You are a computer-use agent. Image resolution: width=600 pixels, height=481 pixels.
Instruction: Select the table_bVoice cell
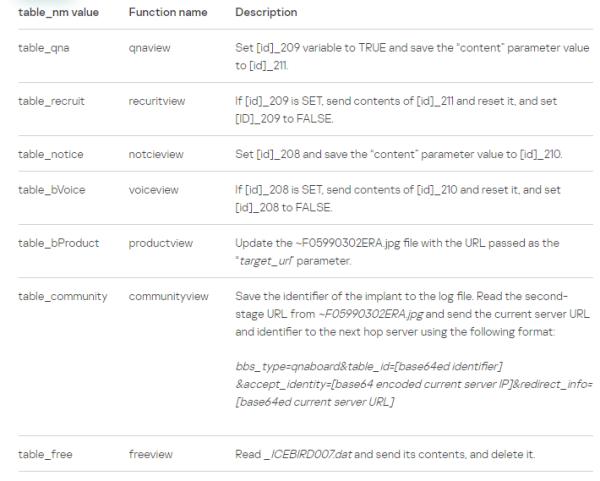[x=52, y=190]
